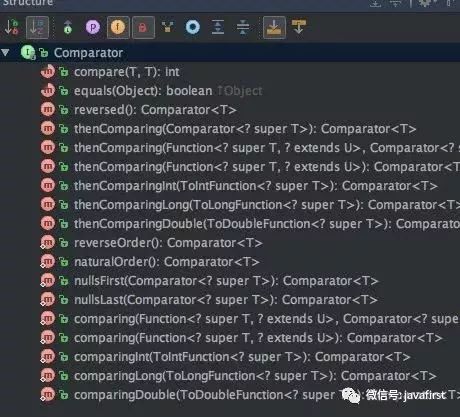Viewport: 460px width, 417px height.
Task: Select comparingInt(ToIntFunction) method
Action: [242, 357]
